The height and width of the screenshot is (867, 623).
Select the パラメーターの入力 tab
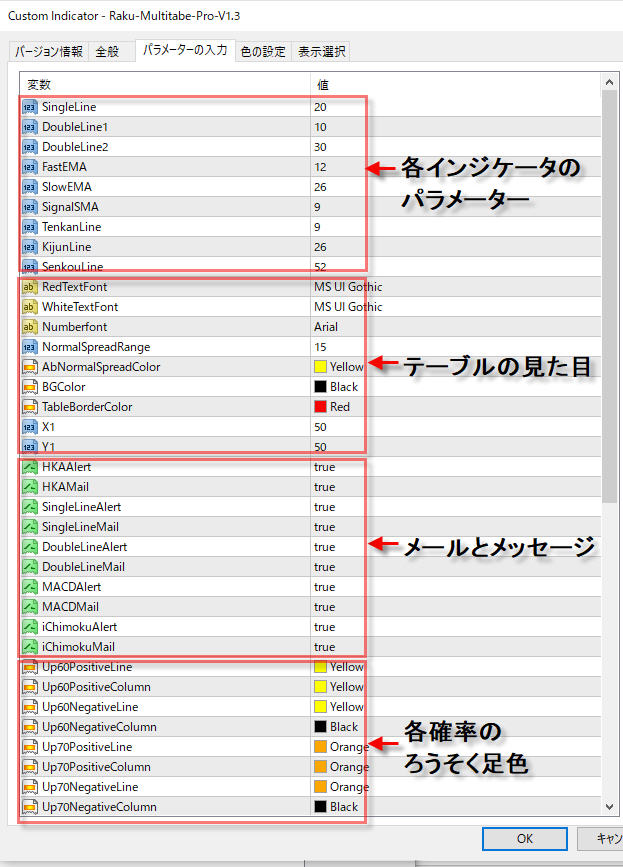(185, 50)
